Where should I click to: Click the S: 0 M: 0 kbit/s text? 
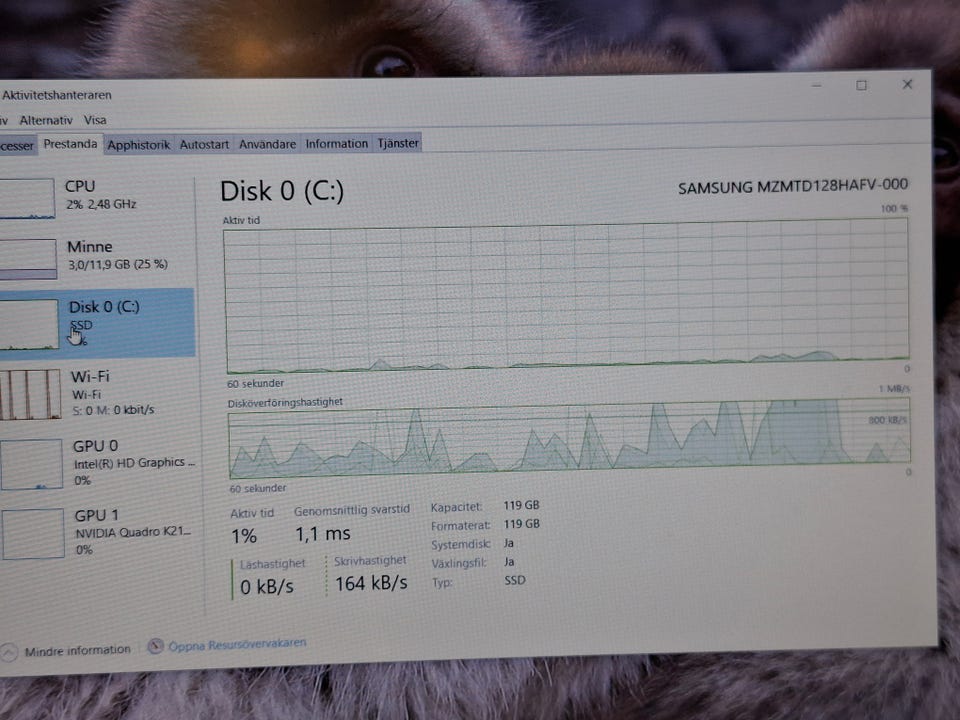coord(113,410)
